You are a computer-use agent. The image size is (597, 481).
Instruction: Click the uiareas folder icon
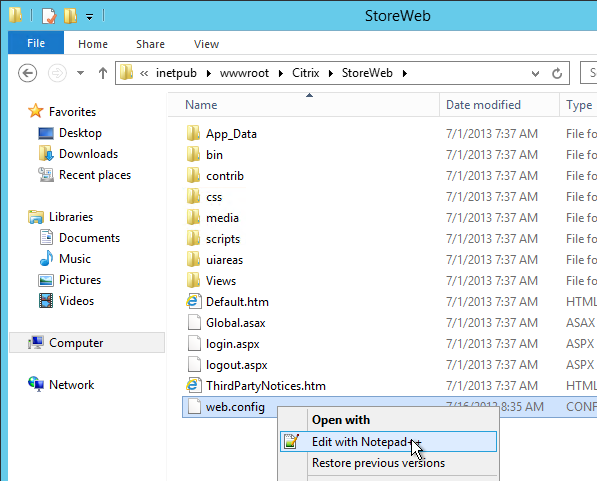pos(193,259)
